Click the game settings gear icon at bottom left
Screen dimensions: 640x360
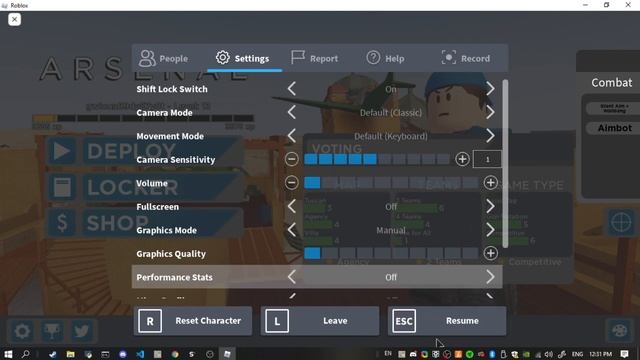22,331
